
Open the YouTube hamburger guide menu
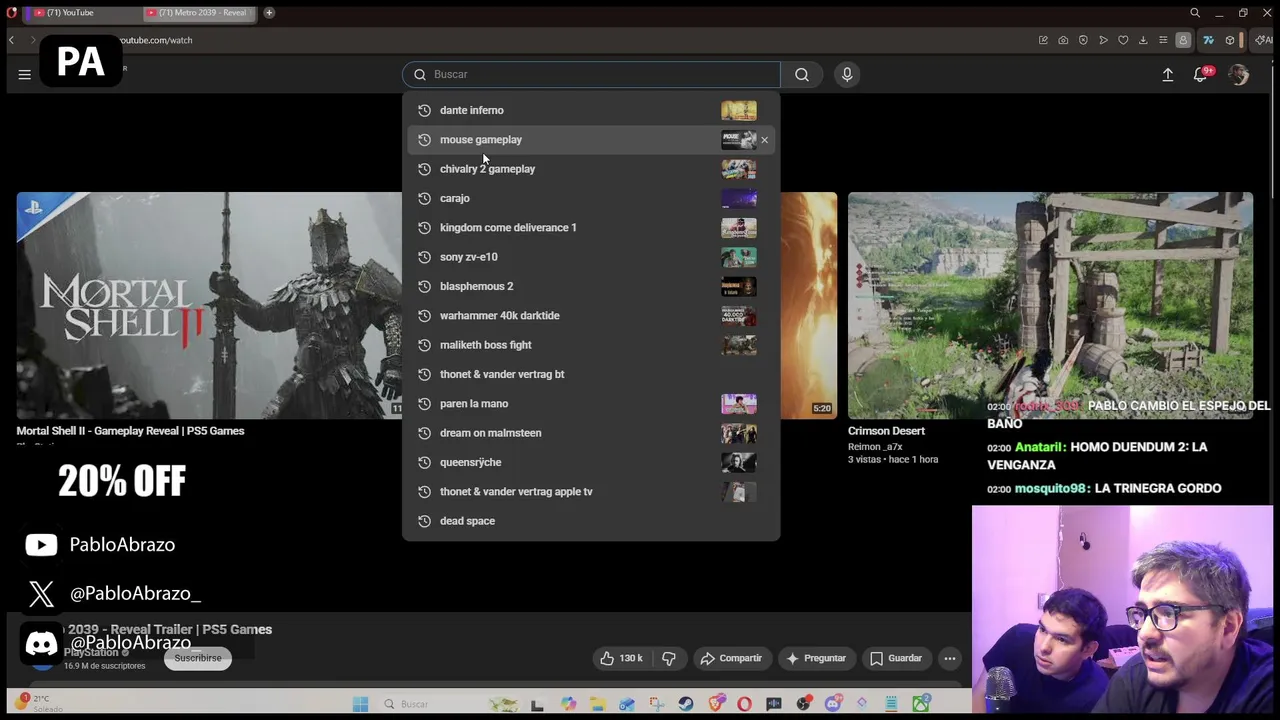point(25,74)
